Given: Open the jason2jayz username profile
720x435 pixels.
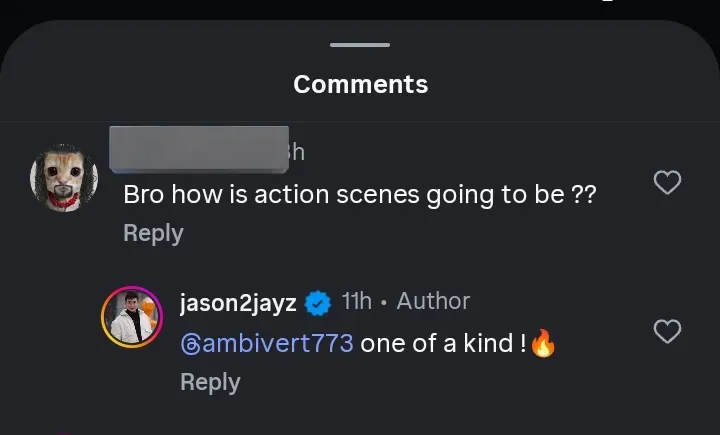Looking at the screenshot, I should 238,302.
